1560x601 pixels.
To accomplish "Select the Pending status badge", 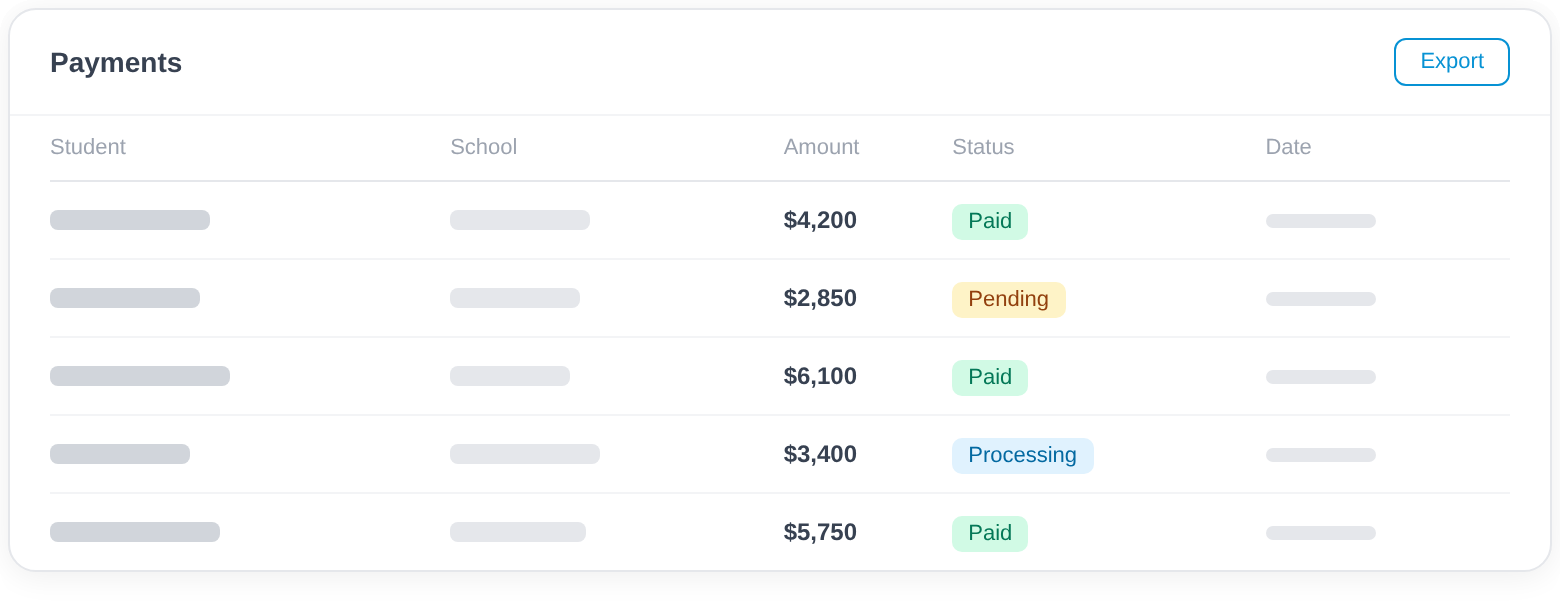I will (1008, 299).
